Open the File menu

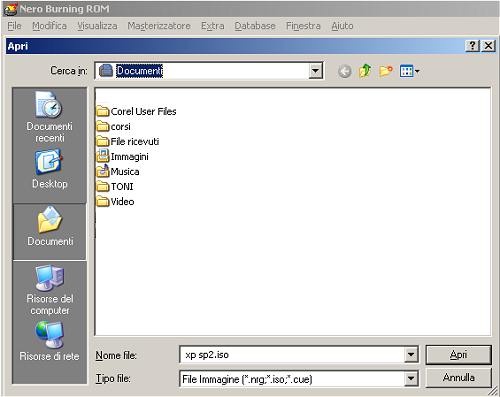[14, 26]
